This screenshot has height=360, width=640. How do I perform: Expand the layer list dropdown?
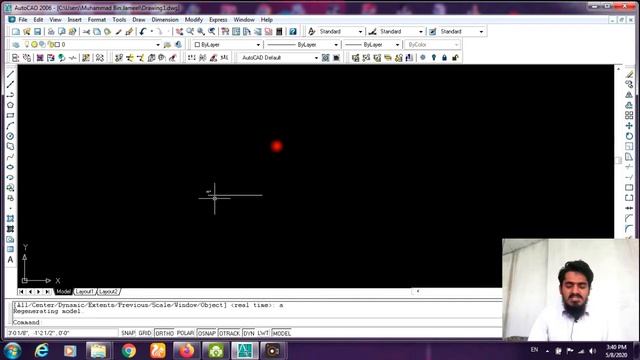click(x=158, y=44)
